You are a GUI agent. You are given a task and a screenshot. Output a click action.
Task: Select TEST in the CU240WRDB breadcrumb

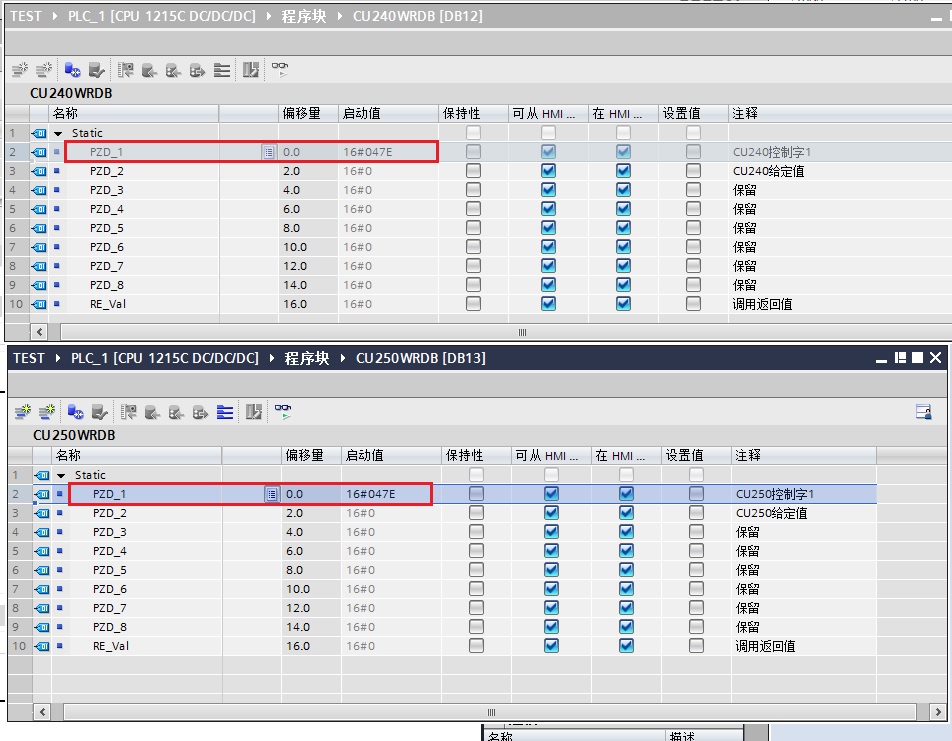pyautogui.click(x=26, y=16)
